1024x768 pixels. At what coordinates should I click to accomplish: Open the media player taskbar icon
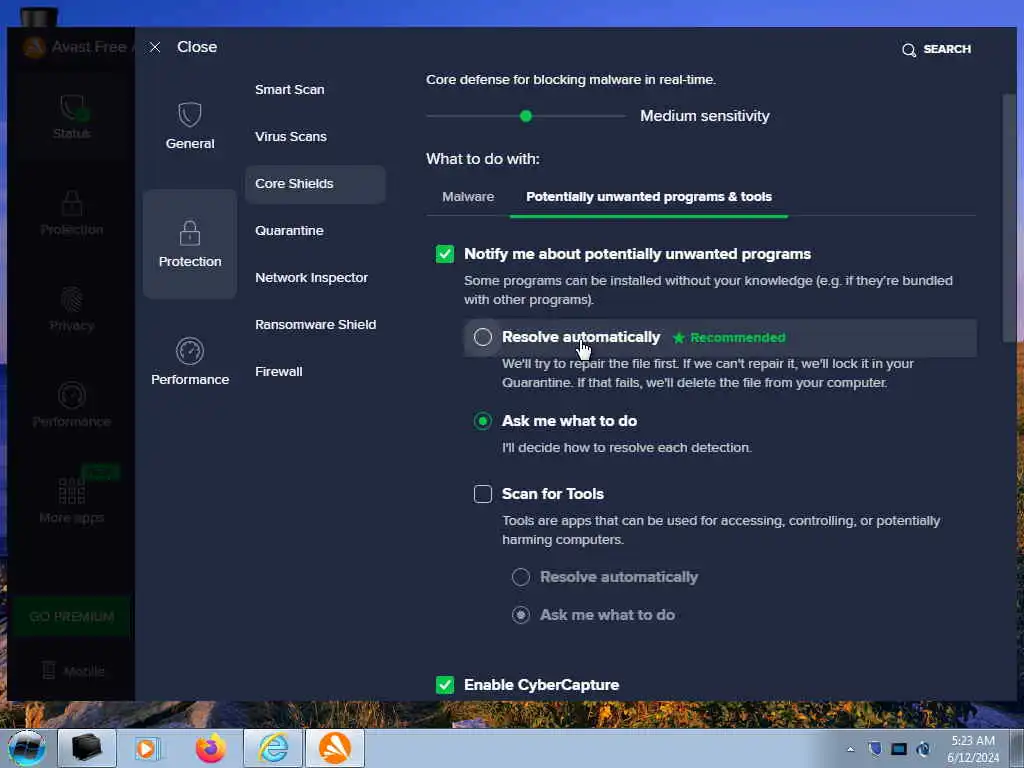tap(147, 748)
